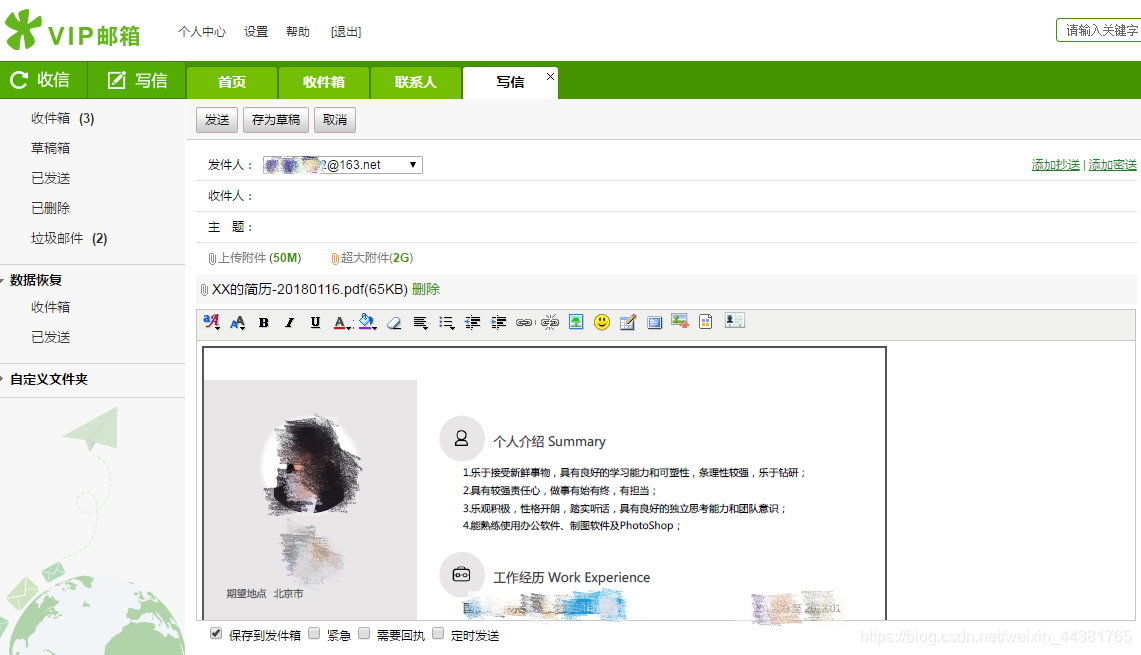The width and height of the screenshot is (1141, 655).
Task: Switch to the 首页 tab
Action: [232, 82]
